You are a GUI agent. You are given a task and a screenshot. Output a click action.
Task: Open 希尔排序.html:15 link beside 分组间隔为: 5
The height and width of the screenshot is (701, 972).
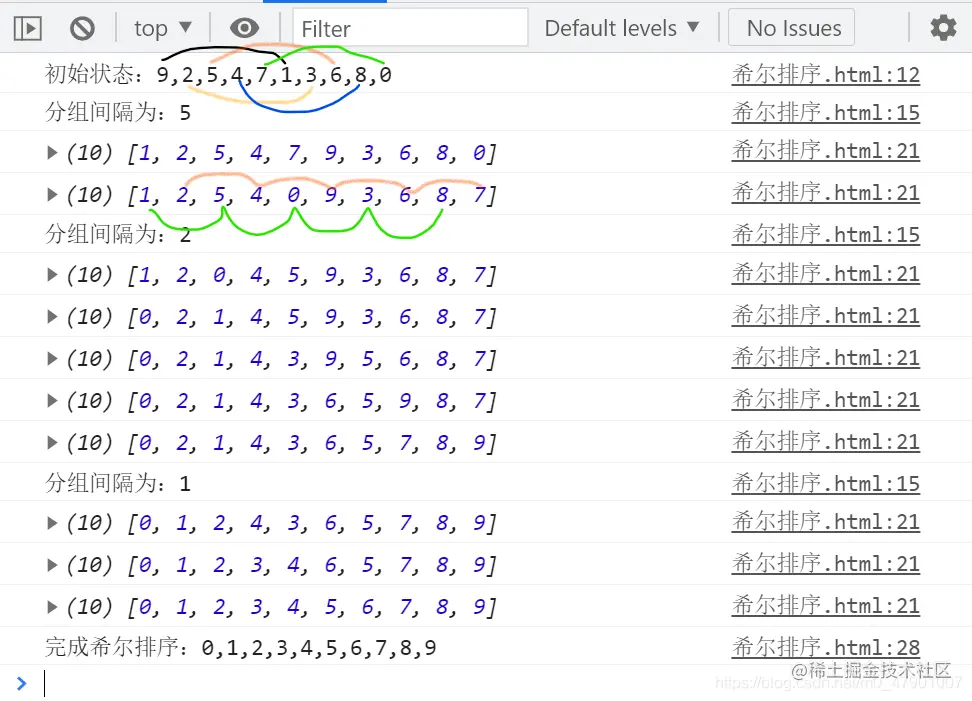[x=826, y=112]
